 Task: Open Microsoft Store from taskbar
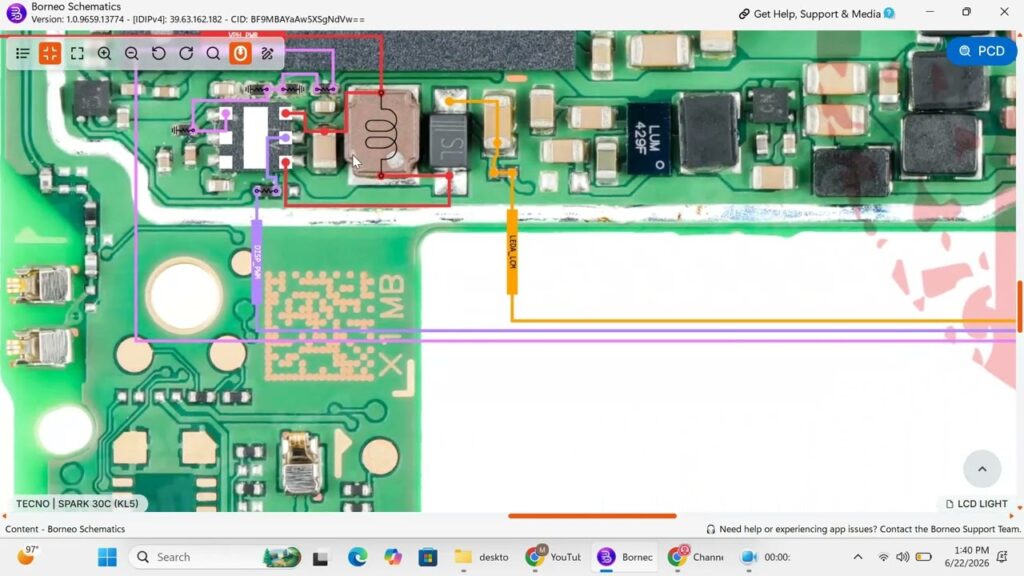tap(428, 557)
